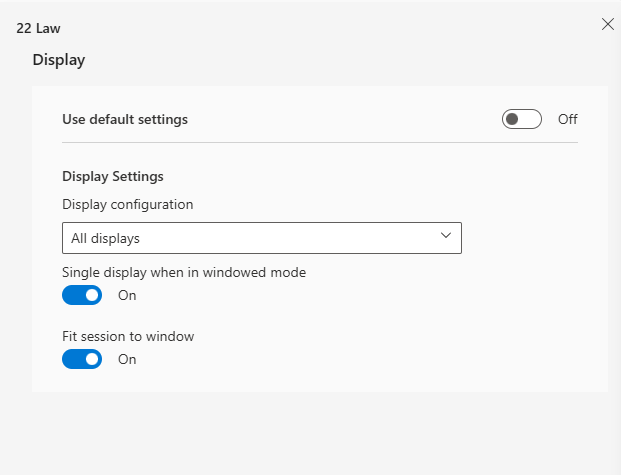Click the "Display" page heading
The height and width of the screenshot is (475, 621).
[59, 60]
